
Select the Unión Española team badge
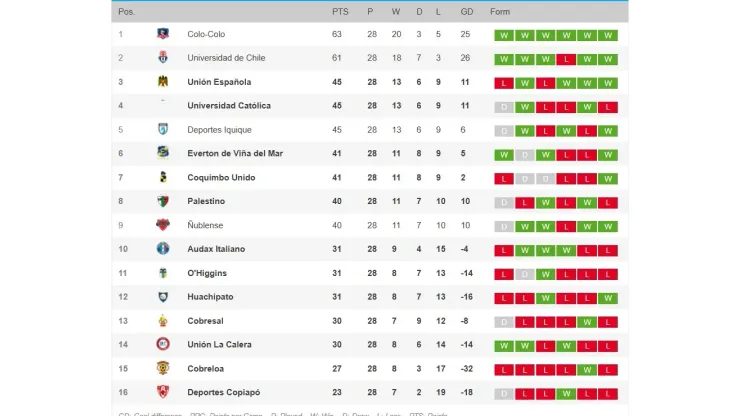coord(163,81)
